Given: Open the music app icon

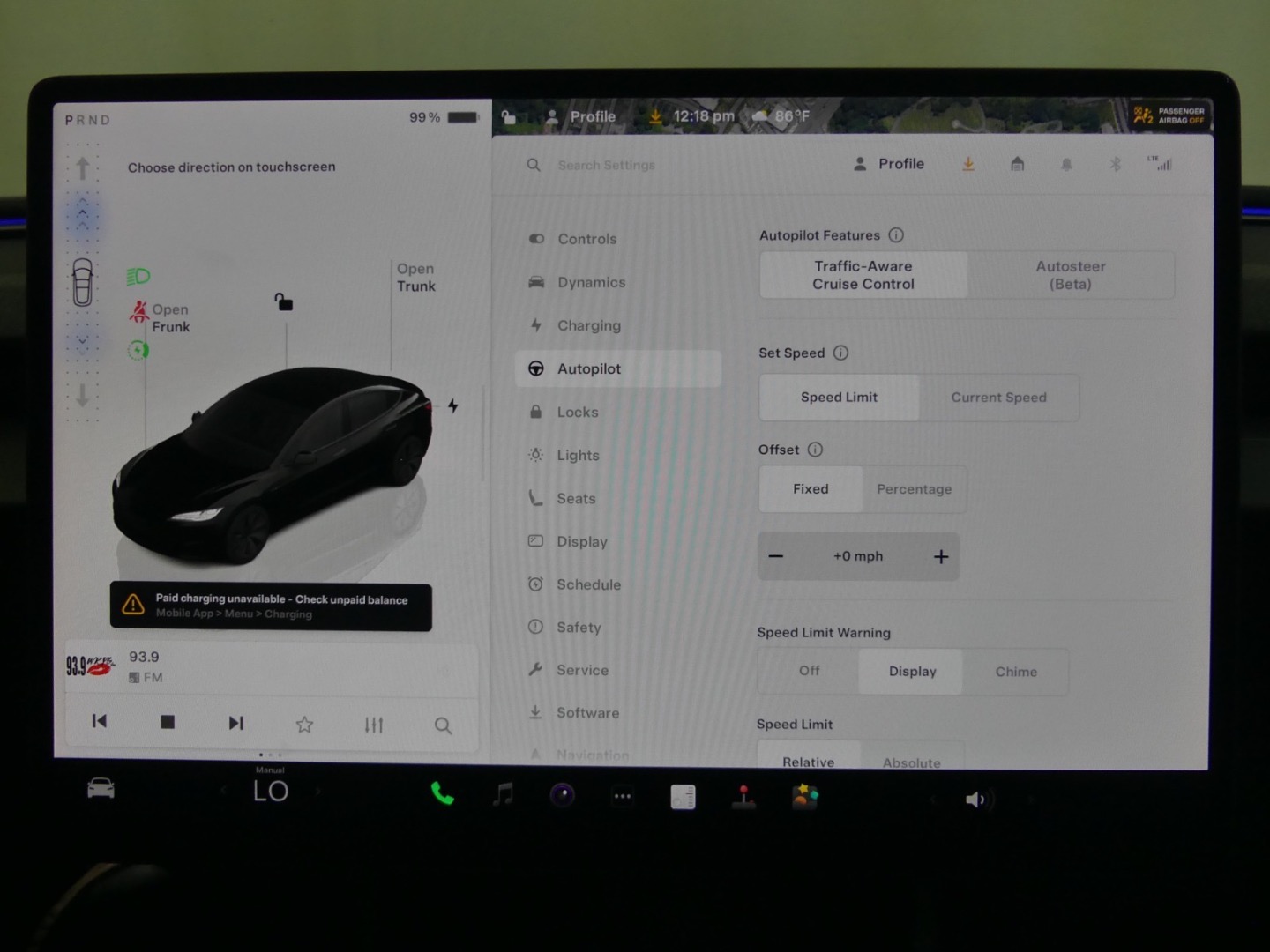Looking at the screenshot, I should pyautogui.click(x=503, y=795).
